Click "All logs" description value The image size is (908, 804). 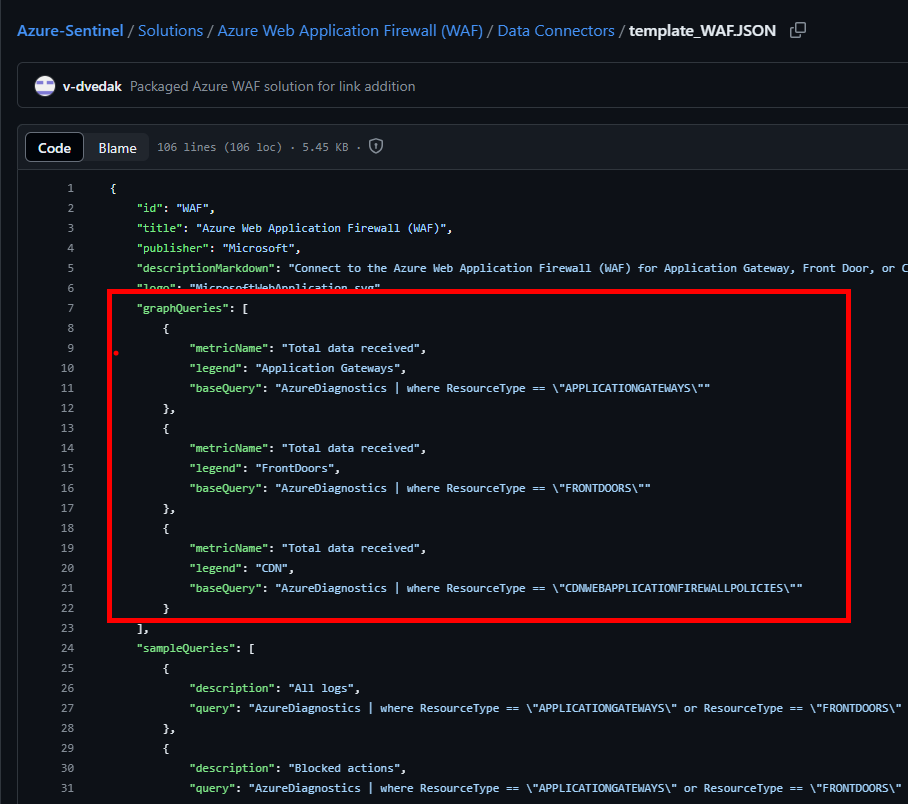click(321, 688)
